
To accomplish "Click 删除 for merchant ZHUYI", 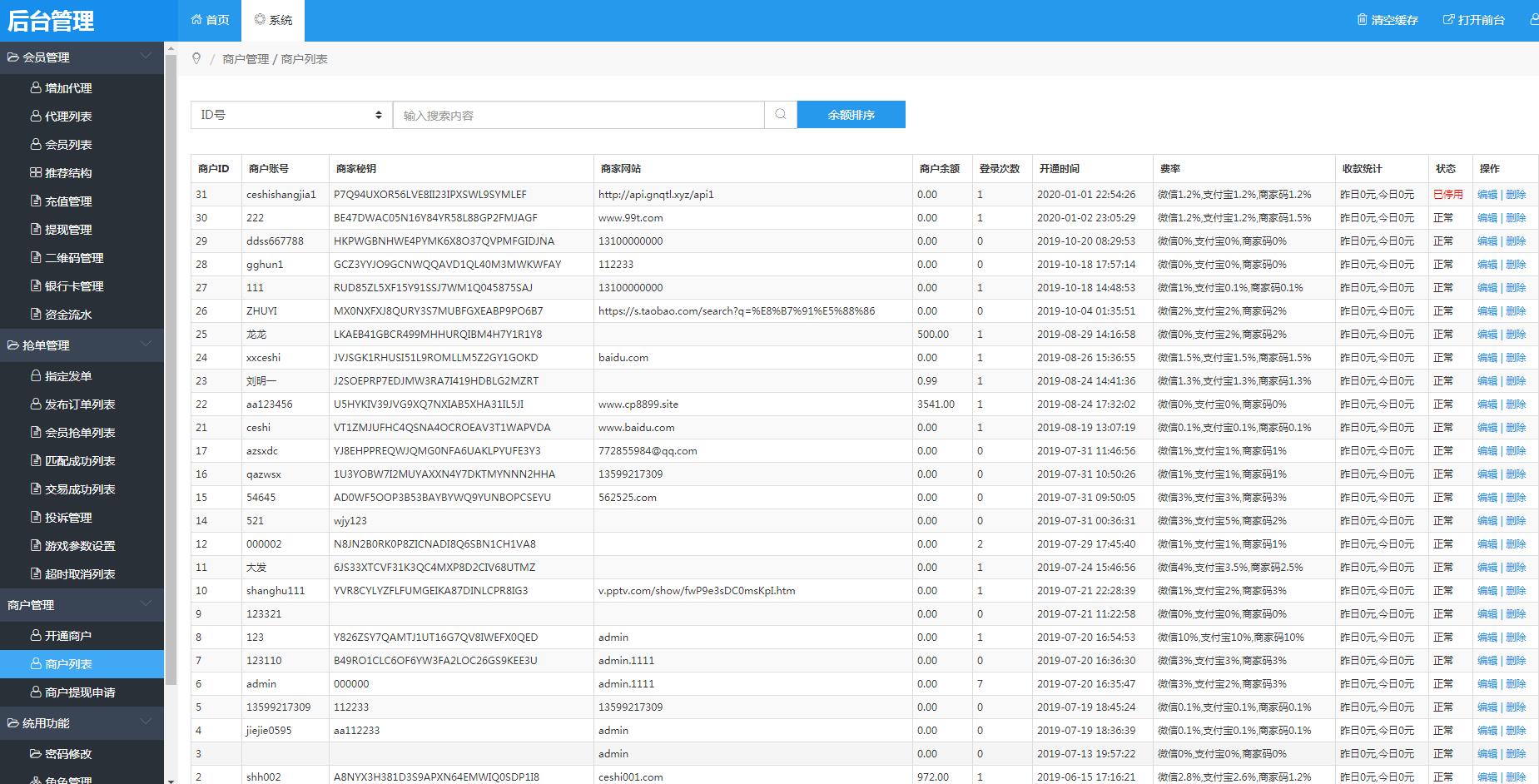I will coord(1516,310).
